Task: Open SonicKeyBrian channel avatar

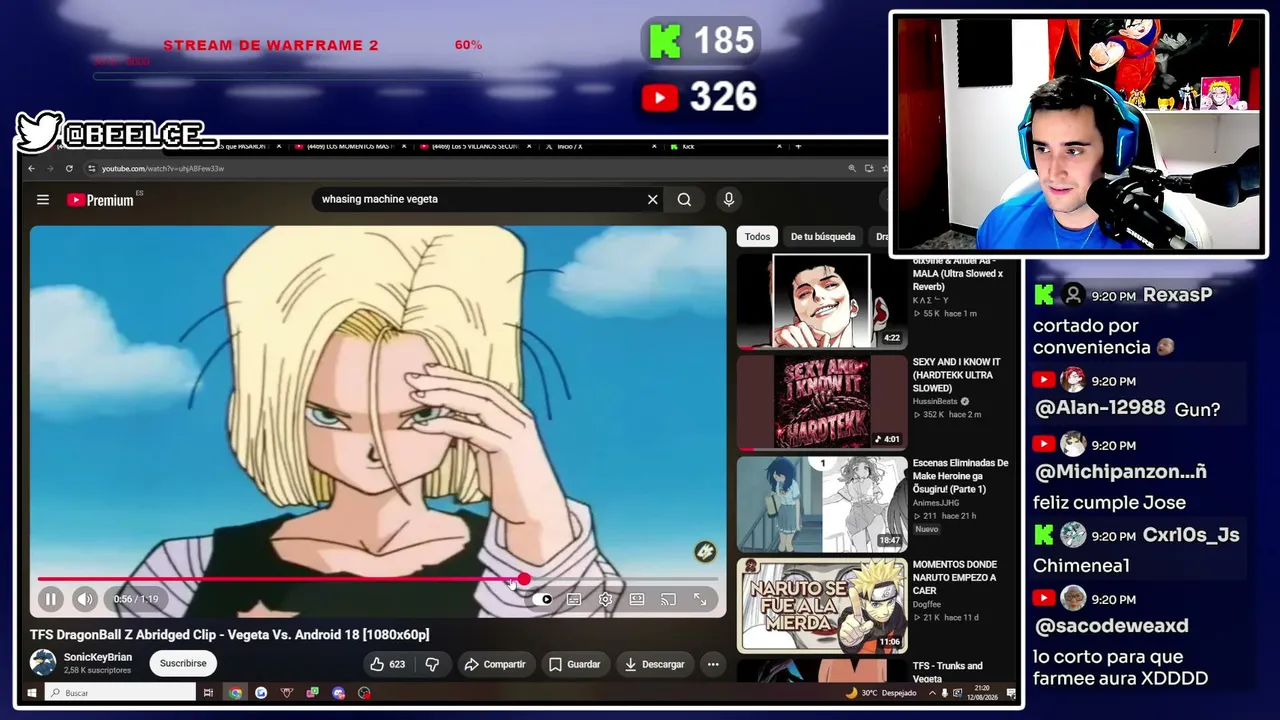Action: click(43, 662)
